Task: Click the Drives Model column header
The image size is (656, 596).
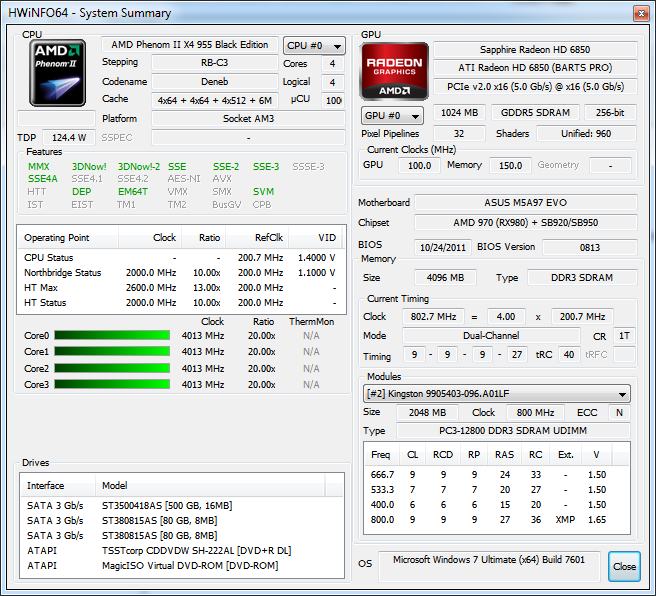Action: tap(210, 486)
